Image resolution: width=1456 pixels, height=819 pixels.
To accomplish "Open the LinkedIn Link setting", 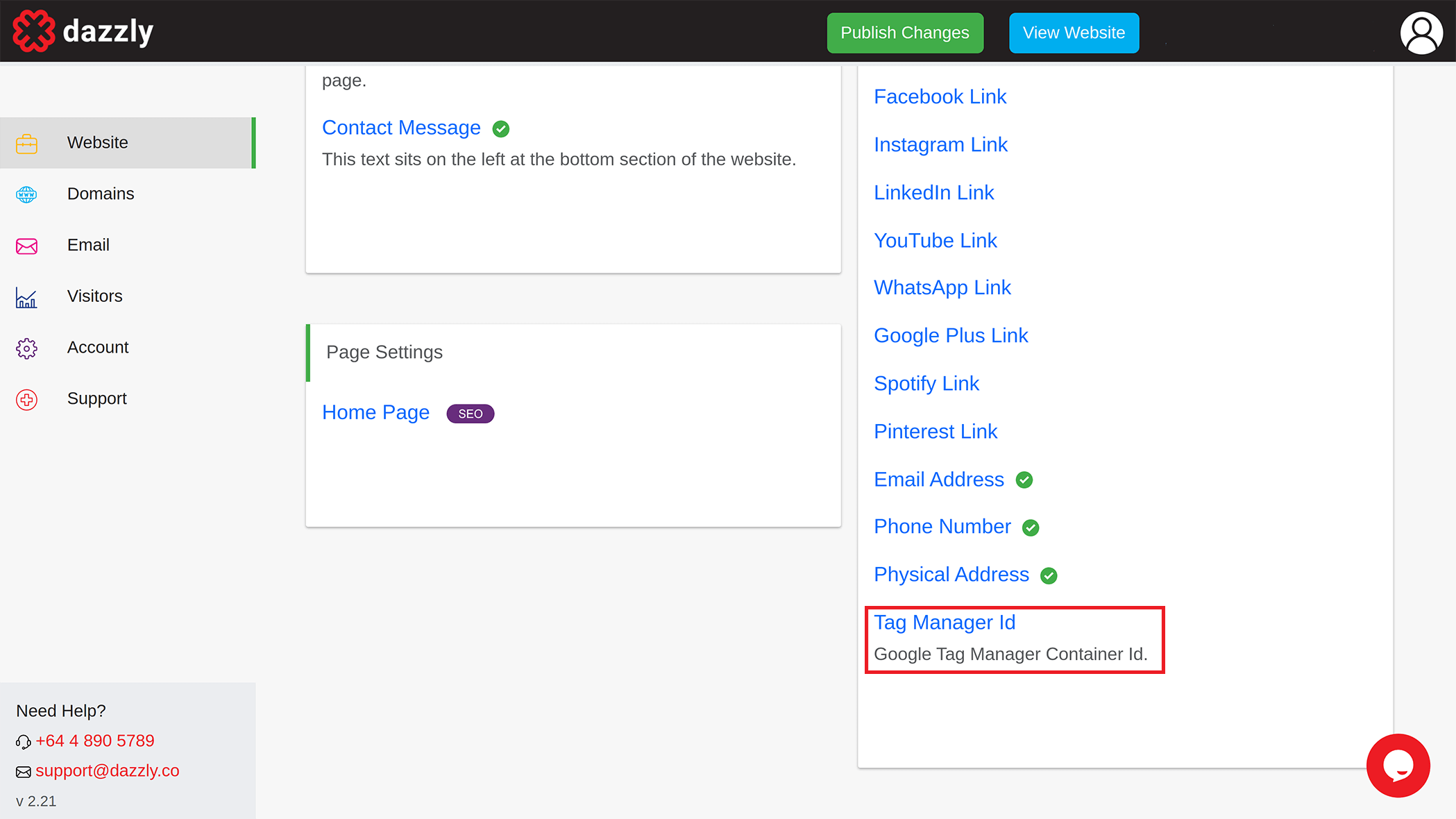I will [933, 192].
